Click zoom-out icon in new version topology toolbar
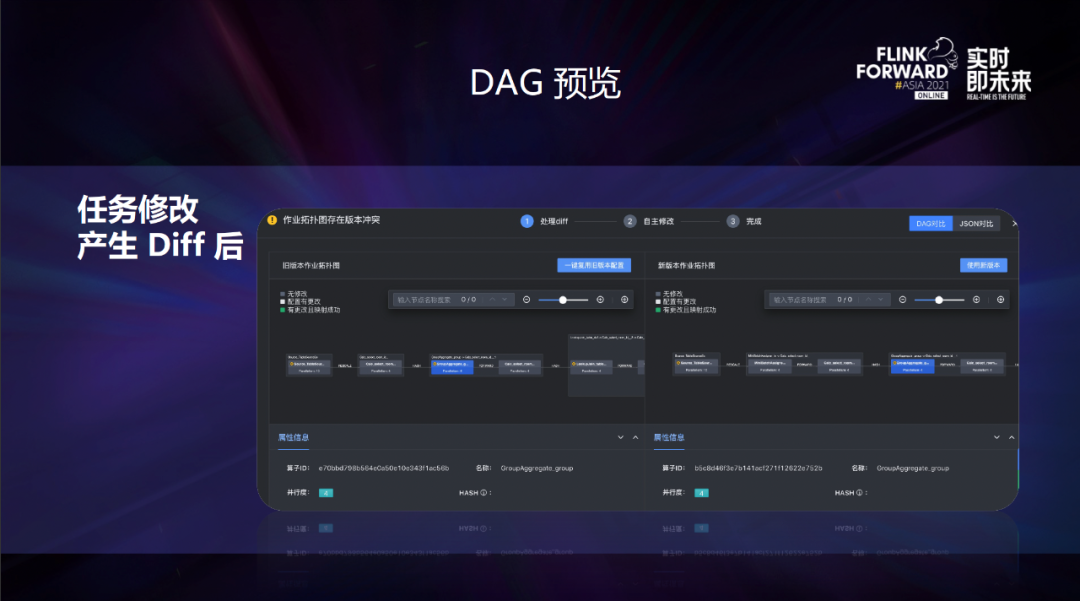Screen dimensions: 1080x601 pos(902,299)
